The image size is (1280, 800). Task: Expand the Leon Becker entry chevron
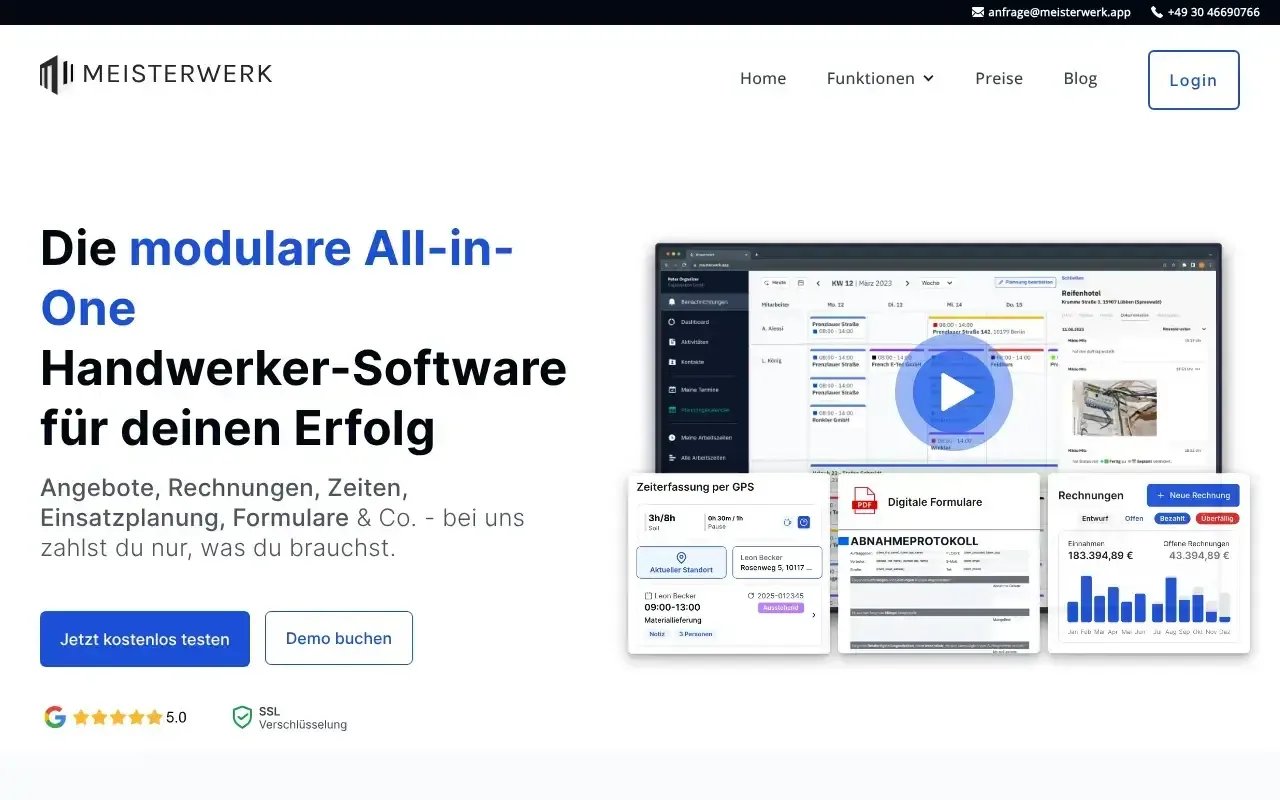(x=813, y=615)
